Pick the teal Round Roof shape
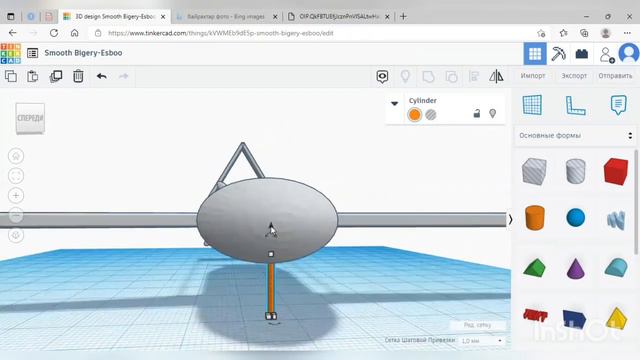Screen dimensions: 640x360 [616, 268]
